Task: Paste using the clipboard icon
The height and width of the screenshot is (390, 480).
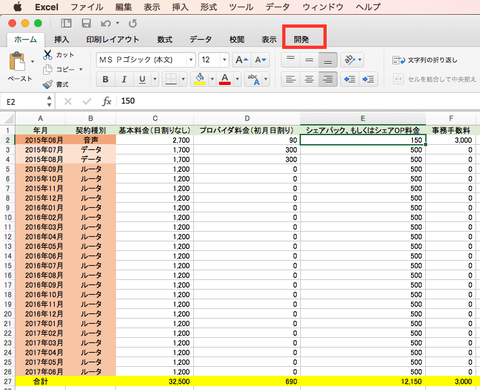Action: [17, 62]
